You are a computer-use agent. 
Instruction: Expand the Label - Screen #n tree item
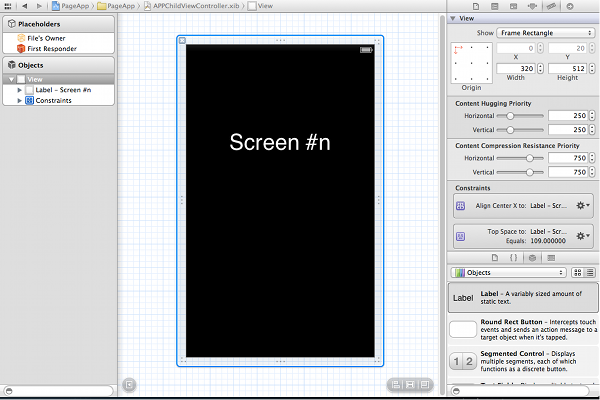click(x=19, y=90)
